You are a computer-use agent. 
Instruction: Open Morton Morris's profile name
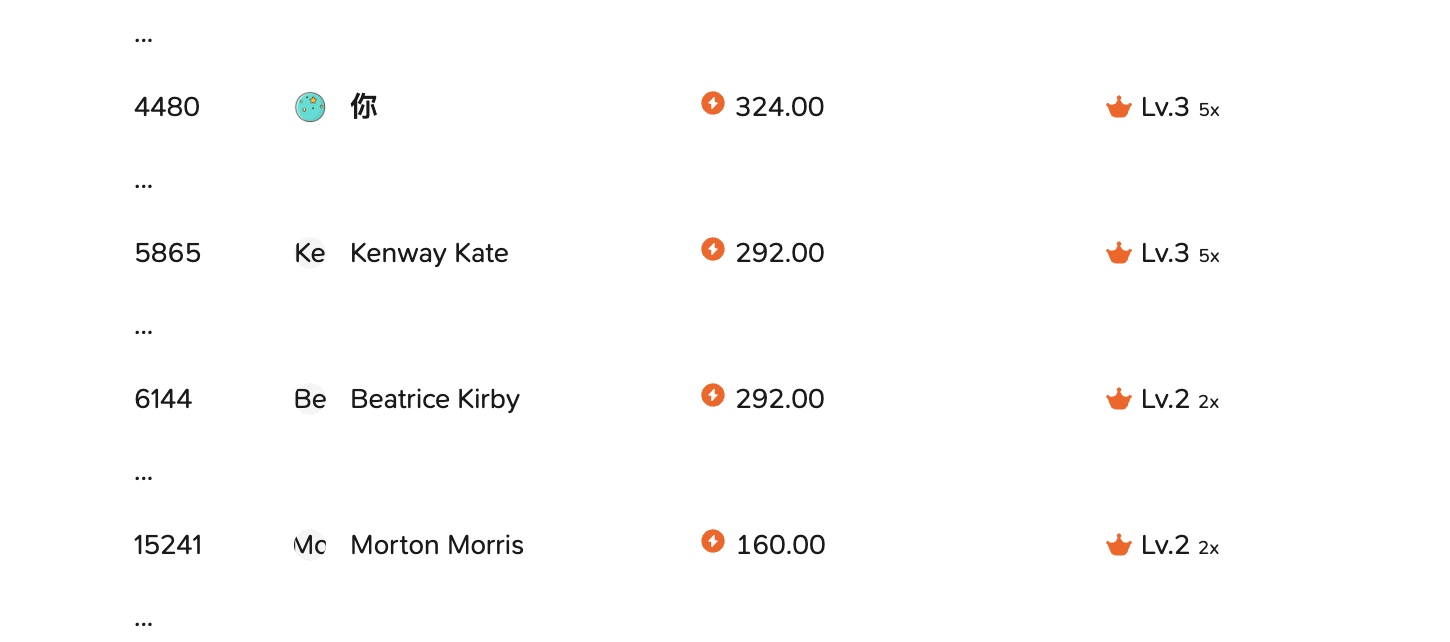pyautogui.click(x=437, y=545)
